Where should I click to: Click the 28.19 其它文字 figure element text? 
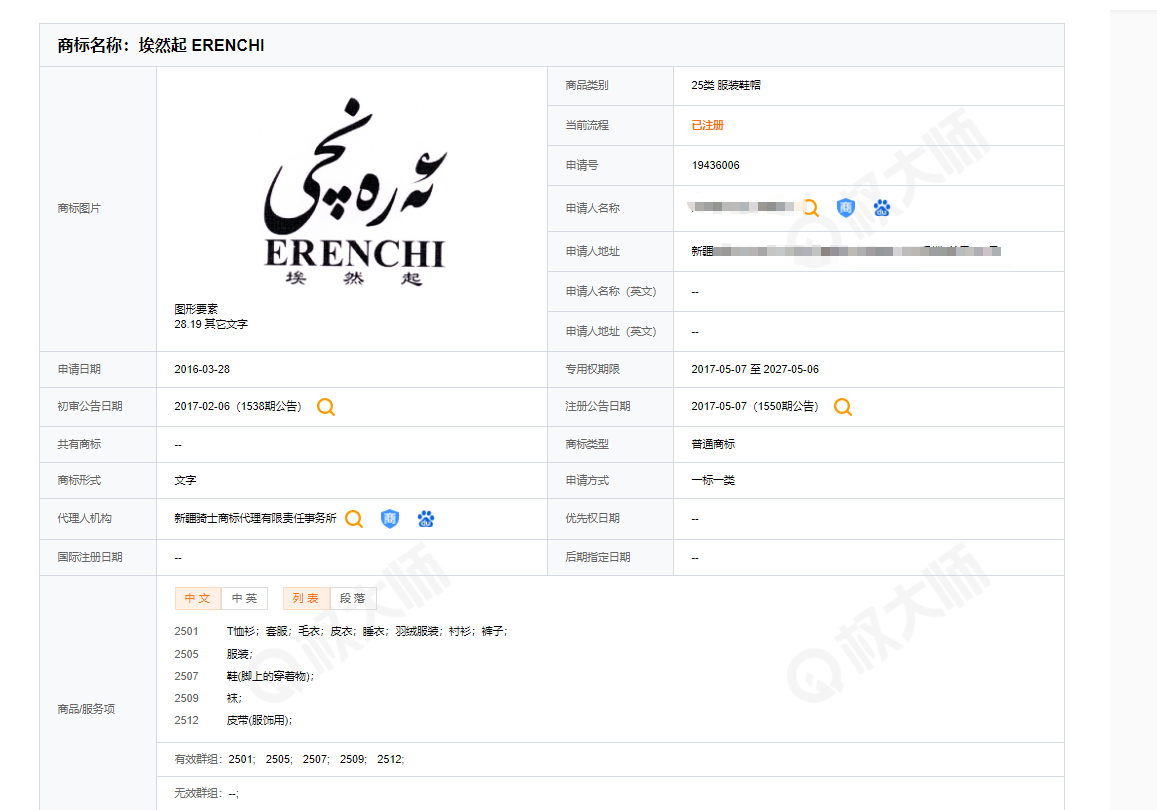click(211, 324)
